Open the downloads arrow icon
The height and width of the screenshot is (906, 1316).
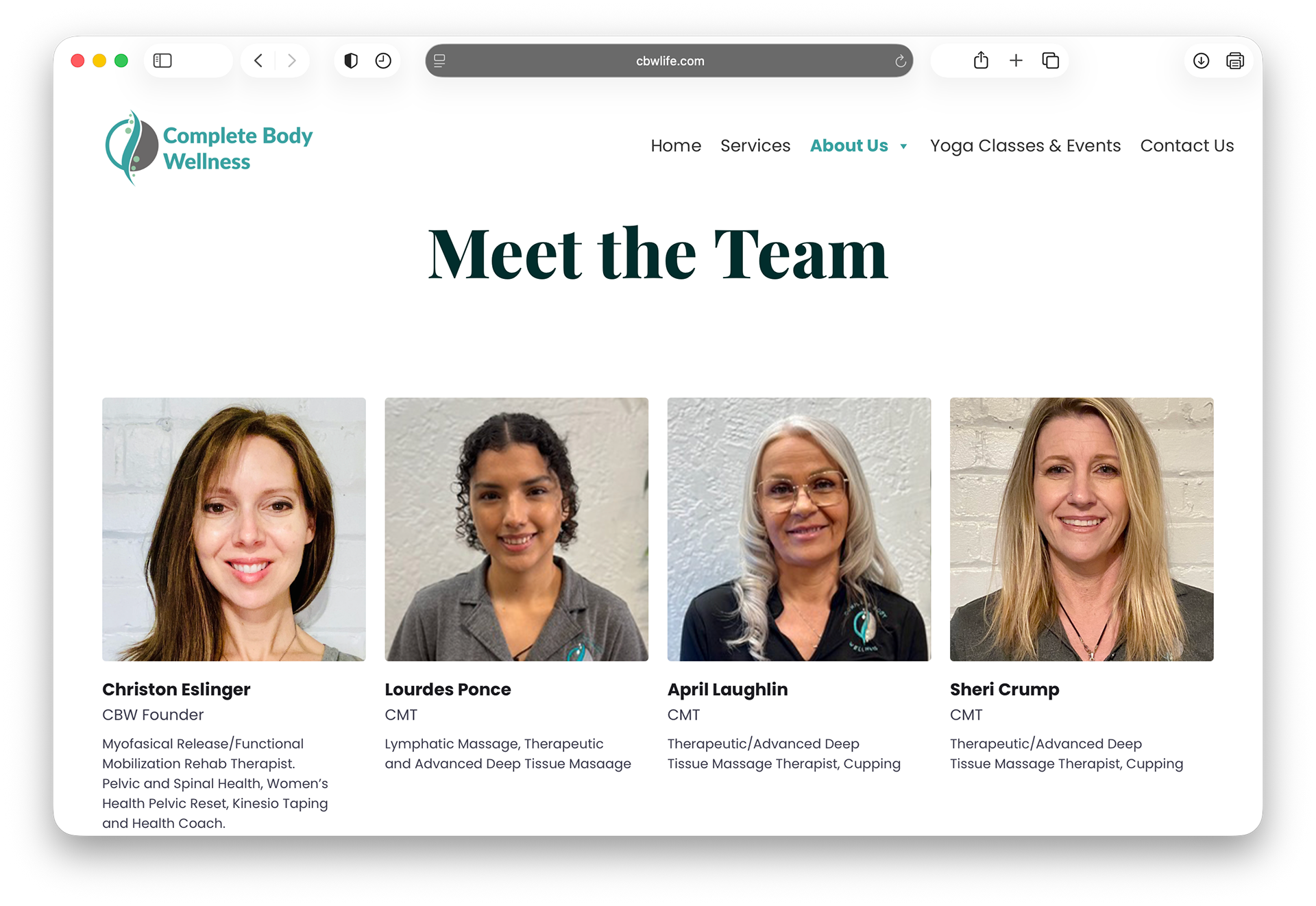coord(1201,61)
